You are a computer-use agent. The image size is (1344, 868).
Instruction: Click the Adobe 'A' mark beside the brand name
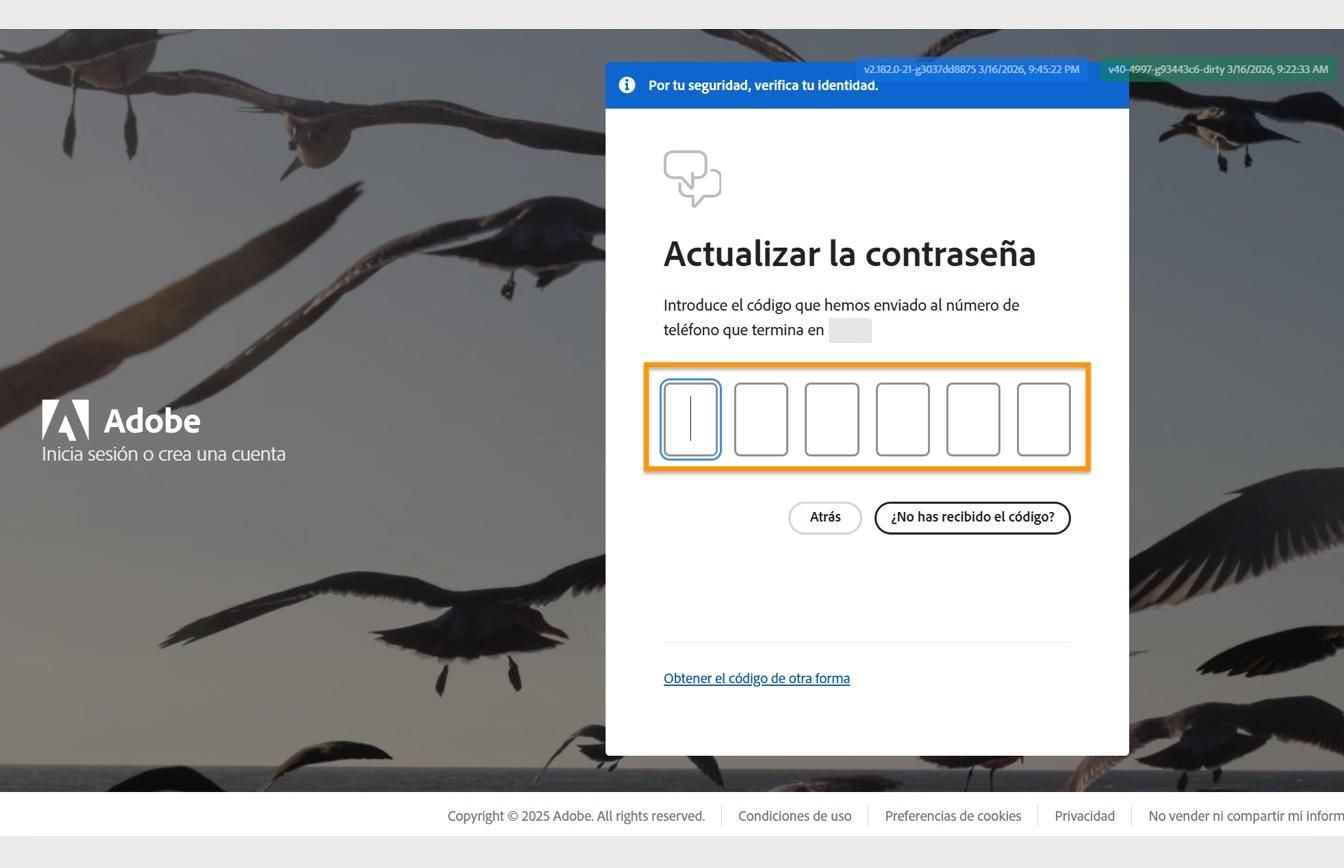click(x=65, y=419)
